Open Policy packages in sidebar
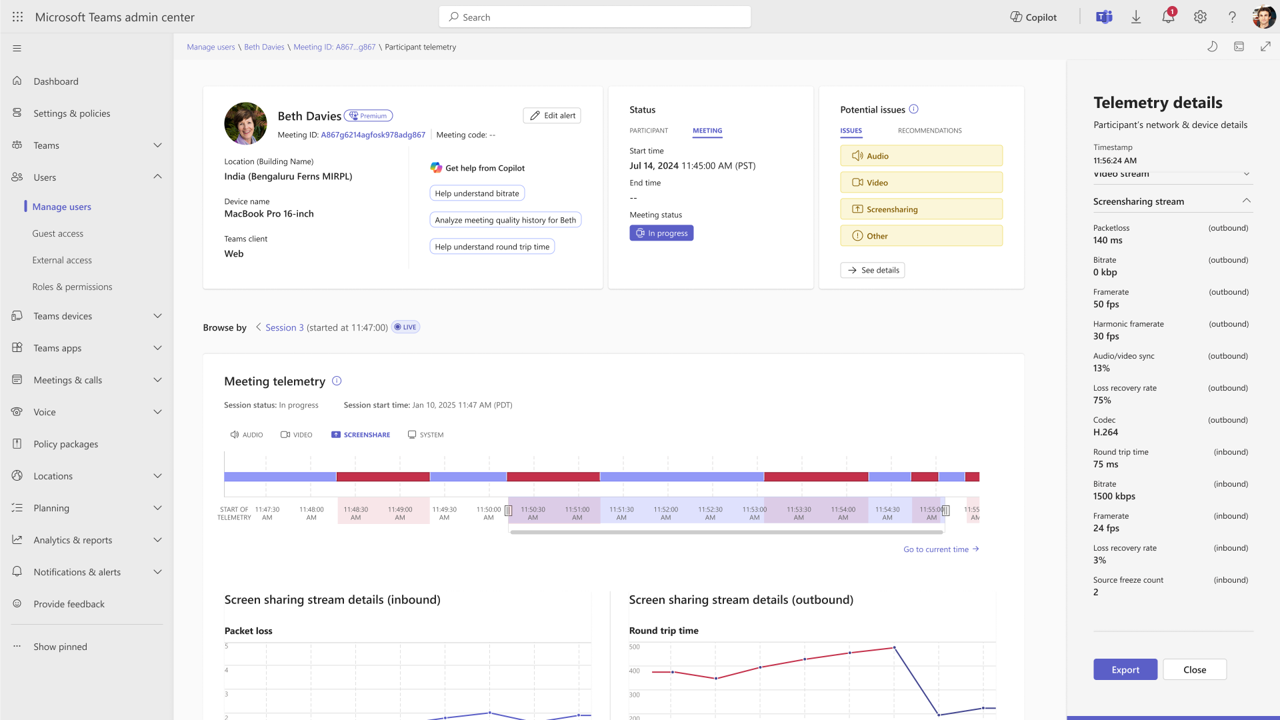 pos(65,444)
